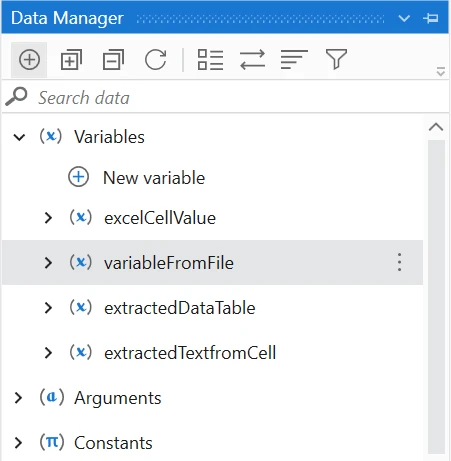Open the filter funnel icon

(x=336, y=59)
